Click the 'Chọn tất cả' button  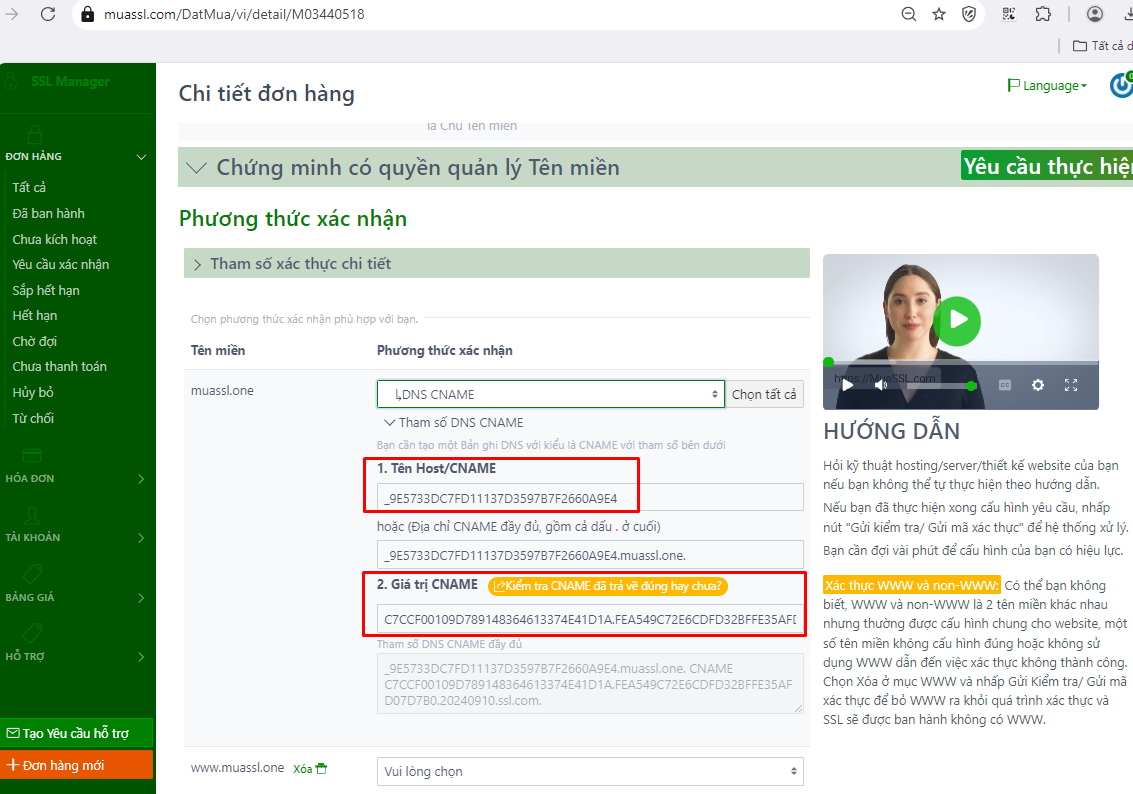point(765,394)
